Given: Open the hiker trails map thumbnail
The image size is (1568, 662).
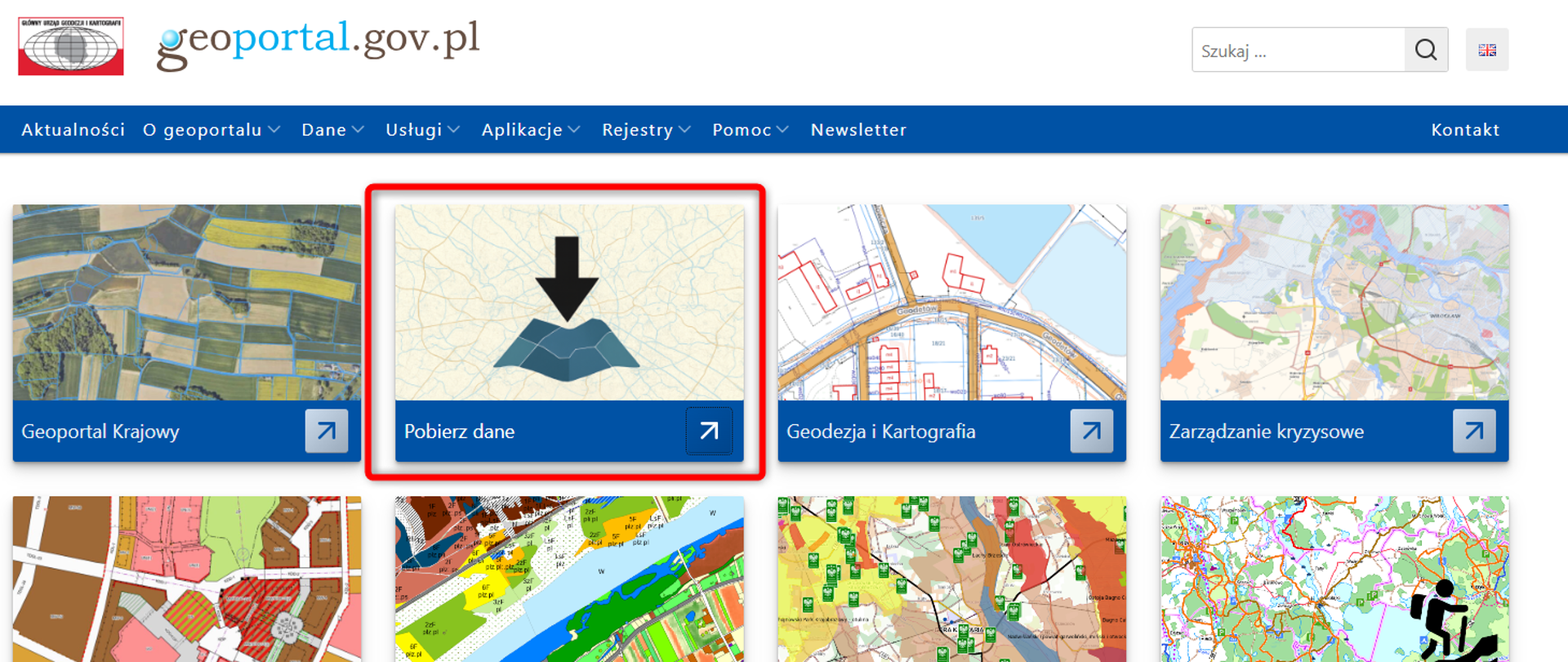Looking at the screenshot, I should 1334,579.
